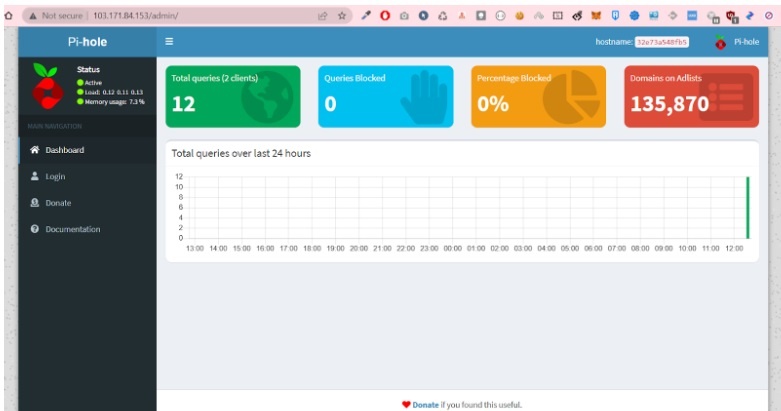
Task: Open the MetaMask fox extension
Action: tap(596, 15)
